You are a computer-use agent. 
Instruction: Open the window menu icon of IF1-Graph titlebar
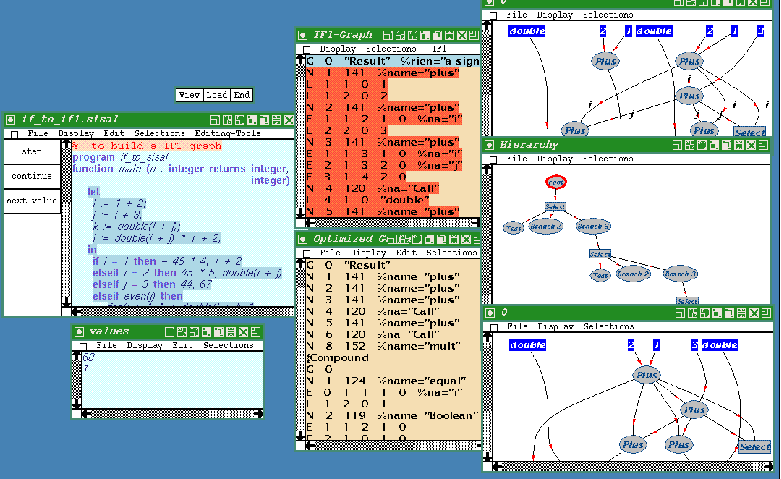tap(302, 35)
